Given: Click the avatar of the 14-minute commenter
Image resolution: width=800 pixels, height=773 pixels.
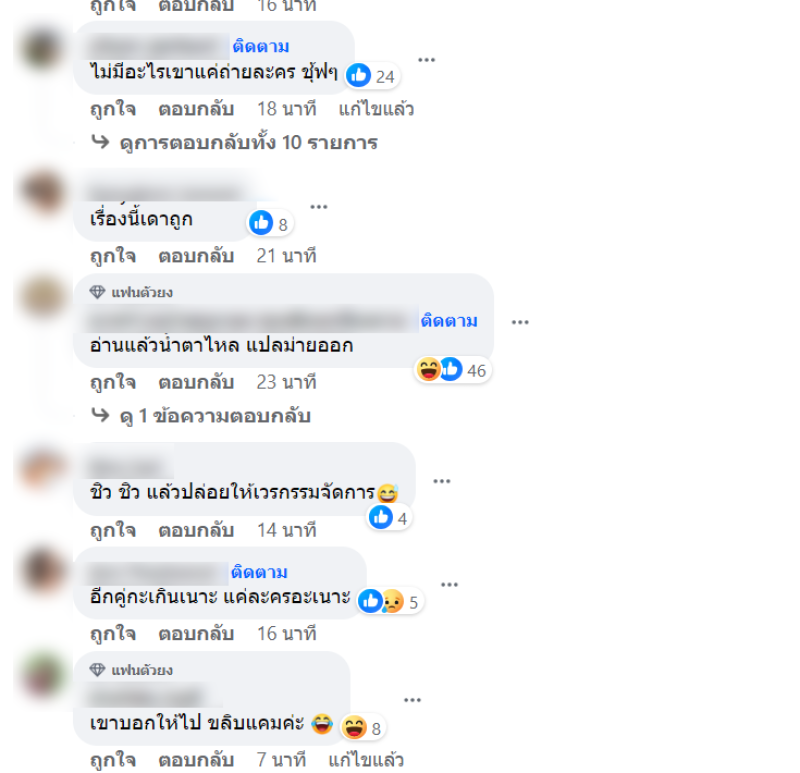Looking at the screenshot, I should (x=43, y=469).
